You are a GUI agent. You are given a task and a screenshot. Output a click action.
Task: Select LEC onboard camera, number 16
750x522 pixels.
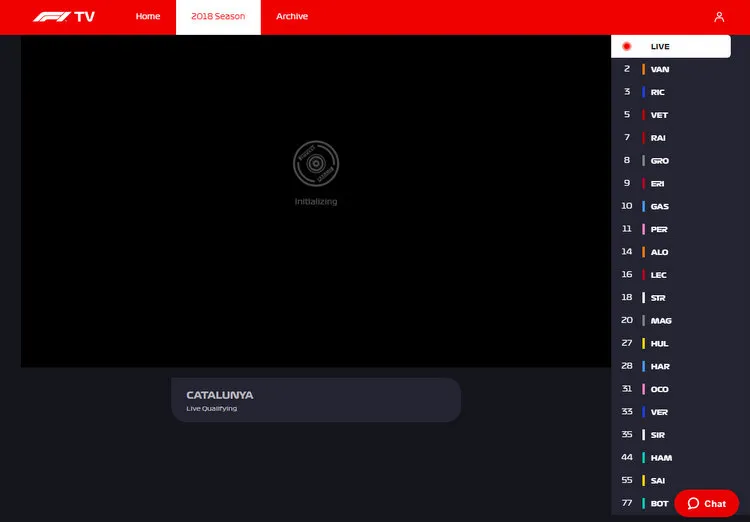click(x=671, y=275)
